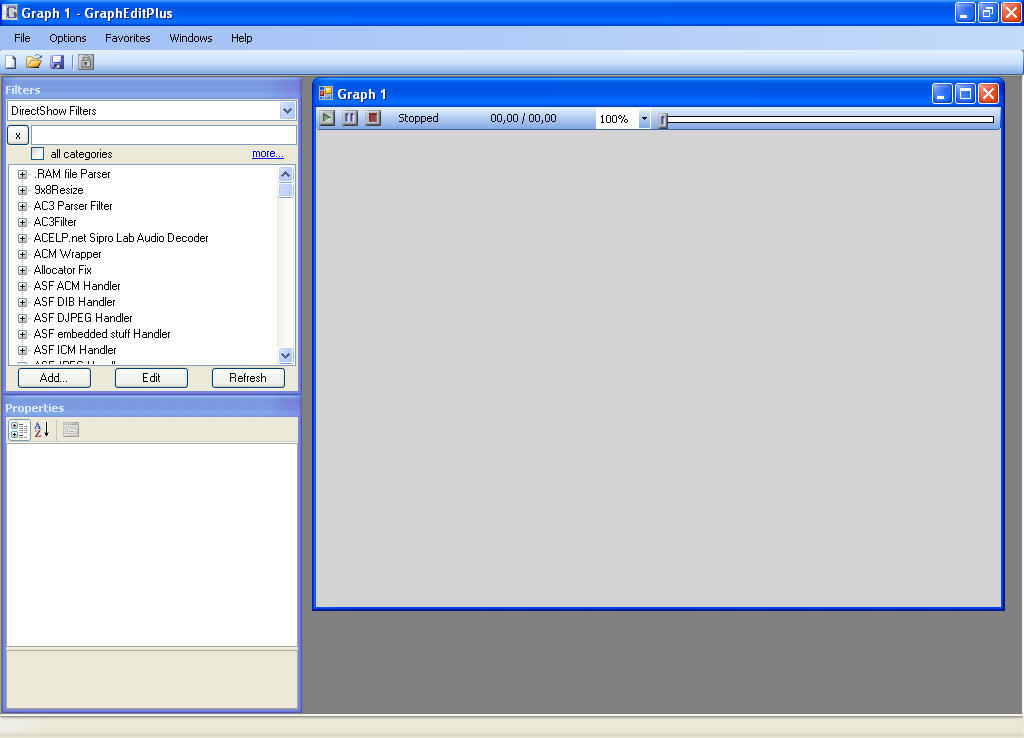Viewport: 1024px width, 738px height.
Task: Expand the ASF DJPEG Handler node
Action: 22,318
